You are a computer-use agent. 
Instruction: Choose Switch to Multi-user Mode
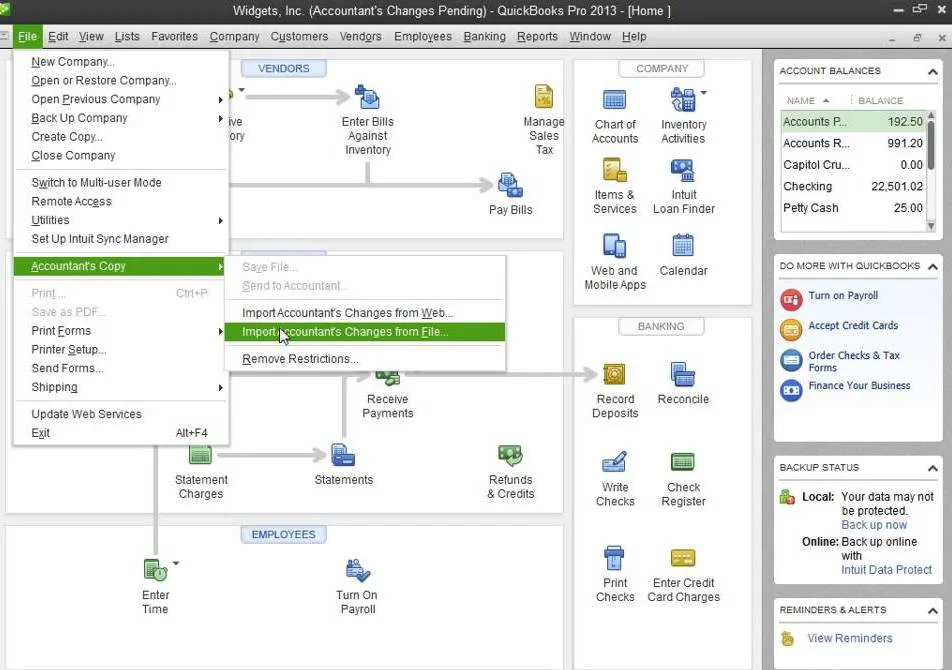click(120, 183)
